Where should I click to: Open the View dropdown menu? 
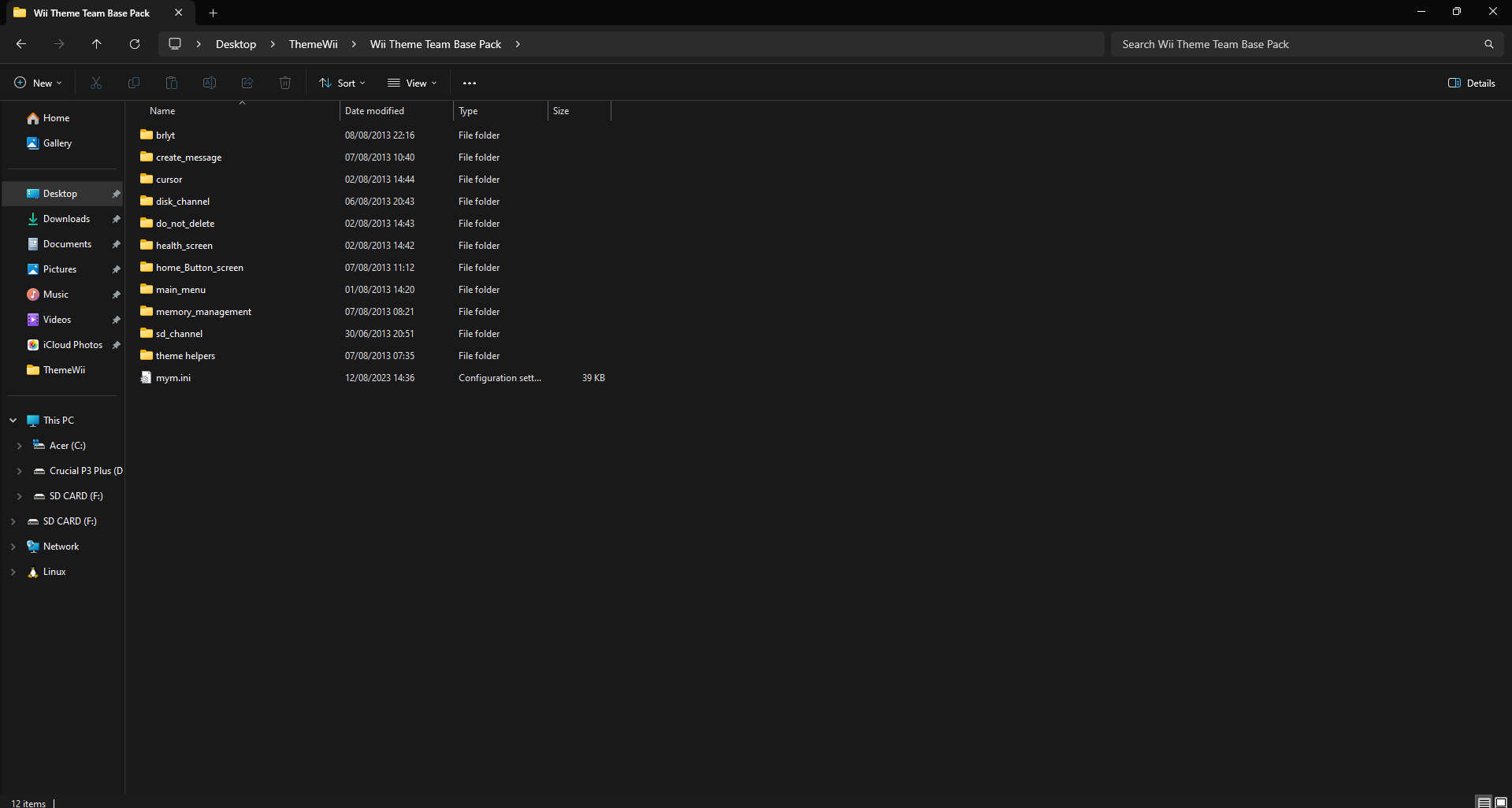pos(412,83)
